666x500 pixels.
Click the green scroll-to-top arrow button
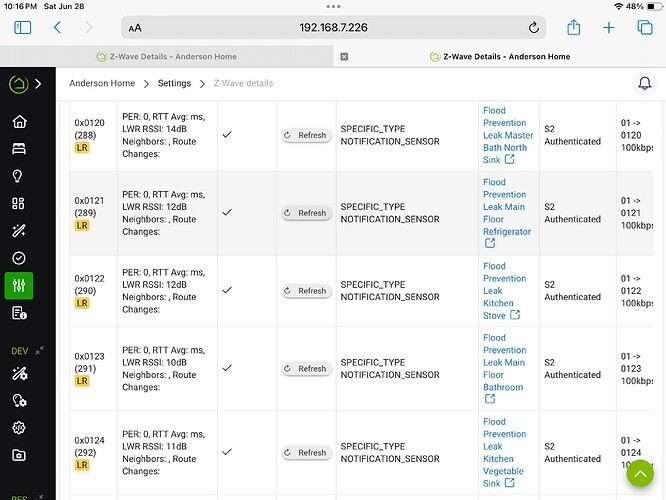640,473
